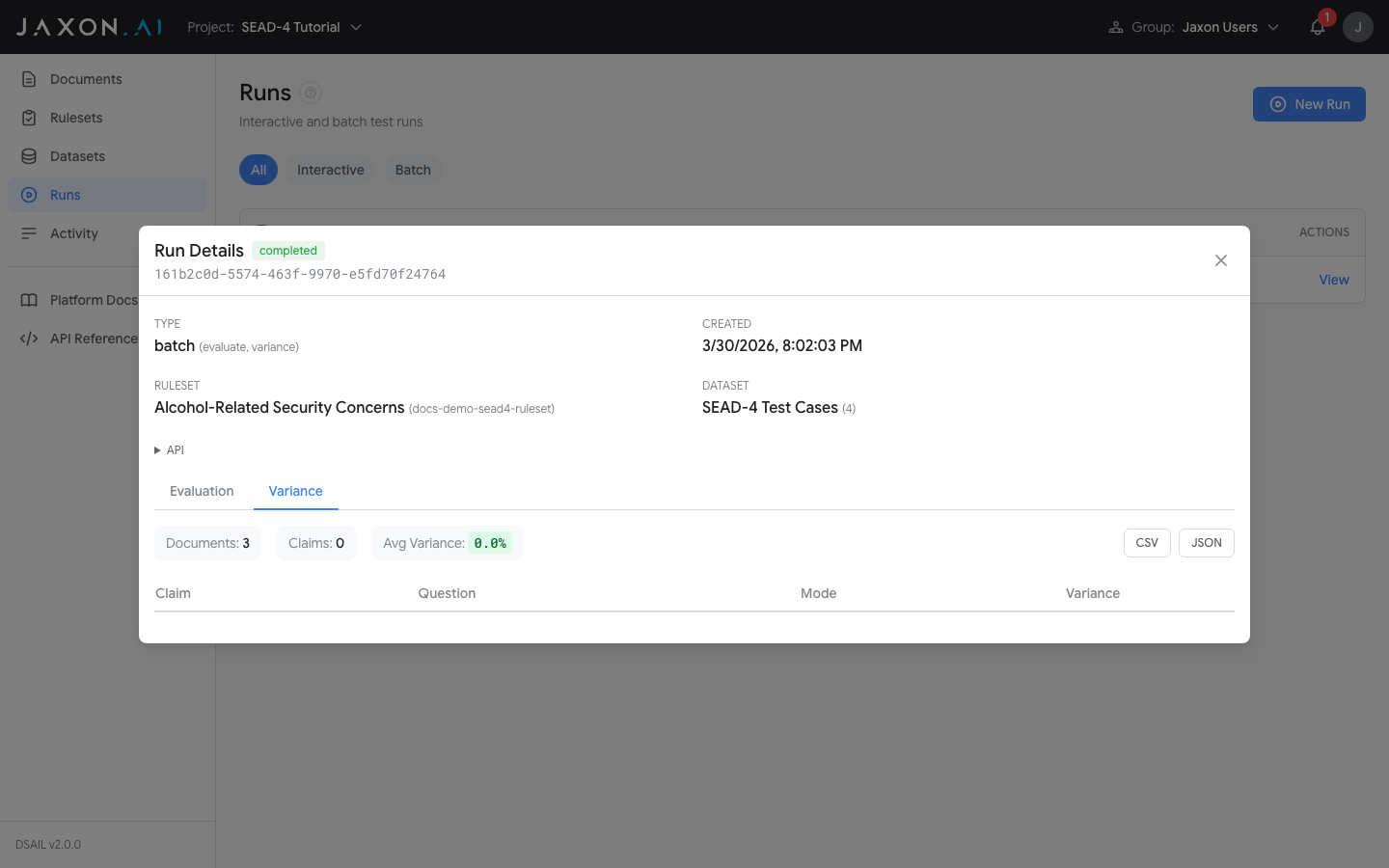This screenshot has height=868, width=1389.
Task: Click the Activity list icon
Action: point(29,233)
